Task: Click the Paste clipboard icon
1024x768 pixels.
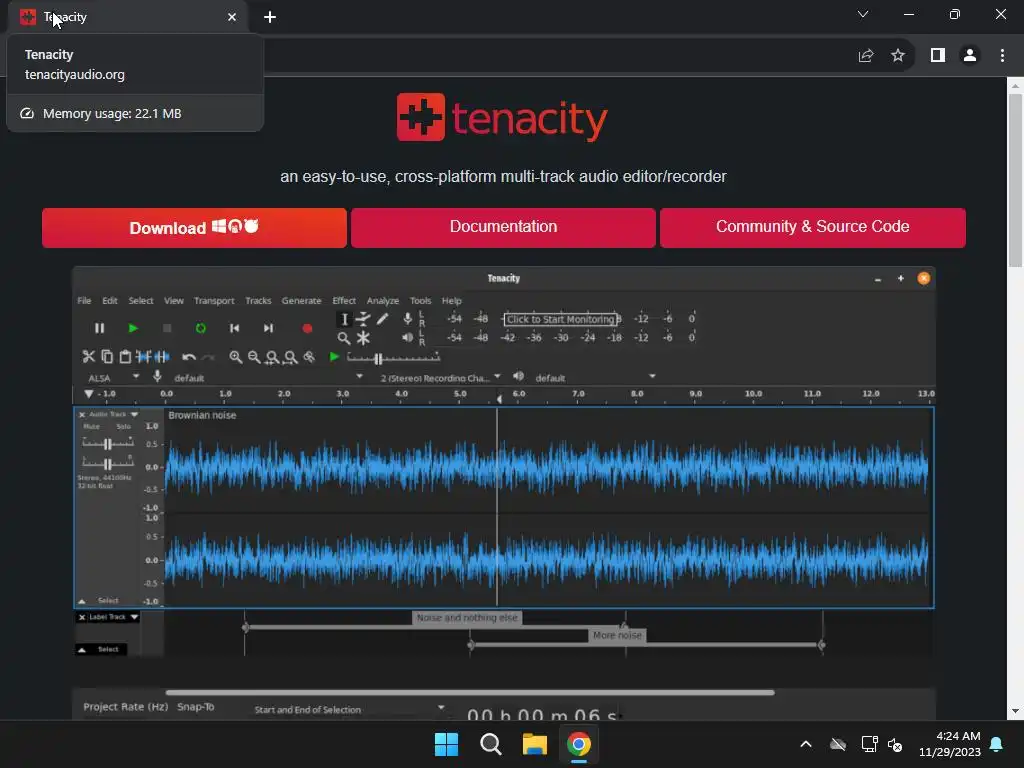Action: click(125, 357)
